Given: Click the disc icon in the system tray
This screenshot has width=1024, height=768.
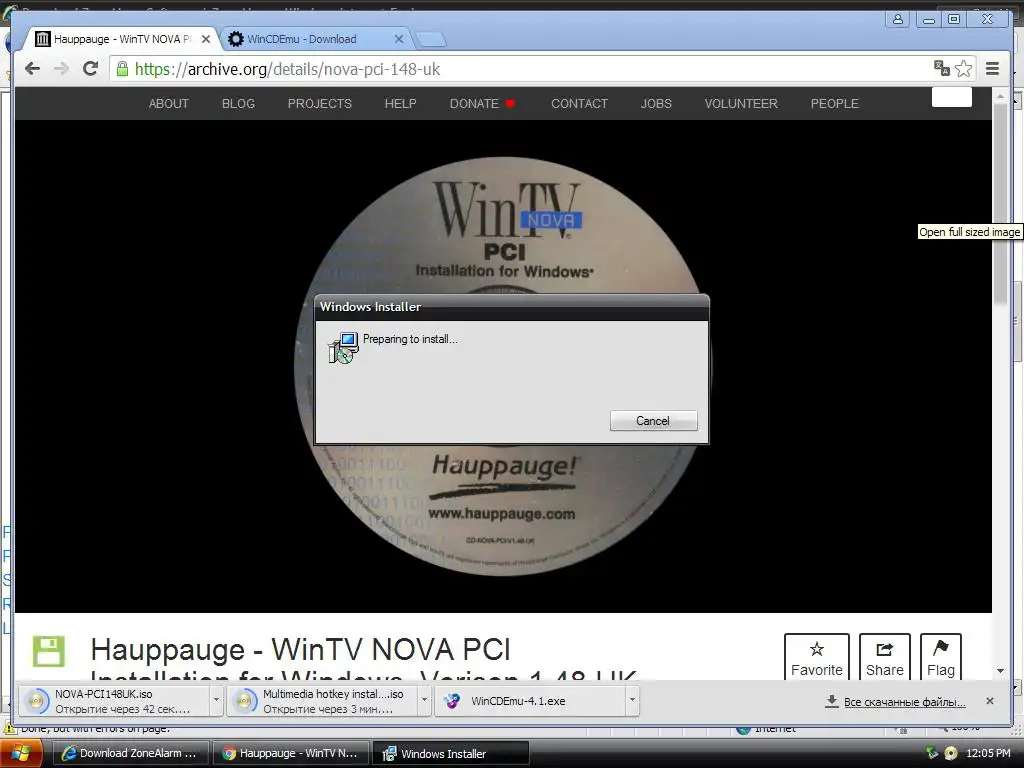Looking at the screenshot, I should coord(951,754).
